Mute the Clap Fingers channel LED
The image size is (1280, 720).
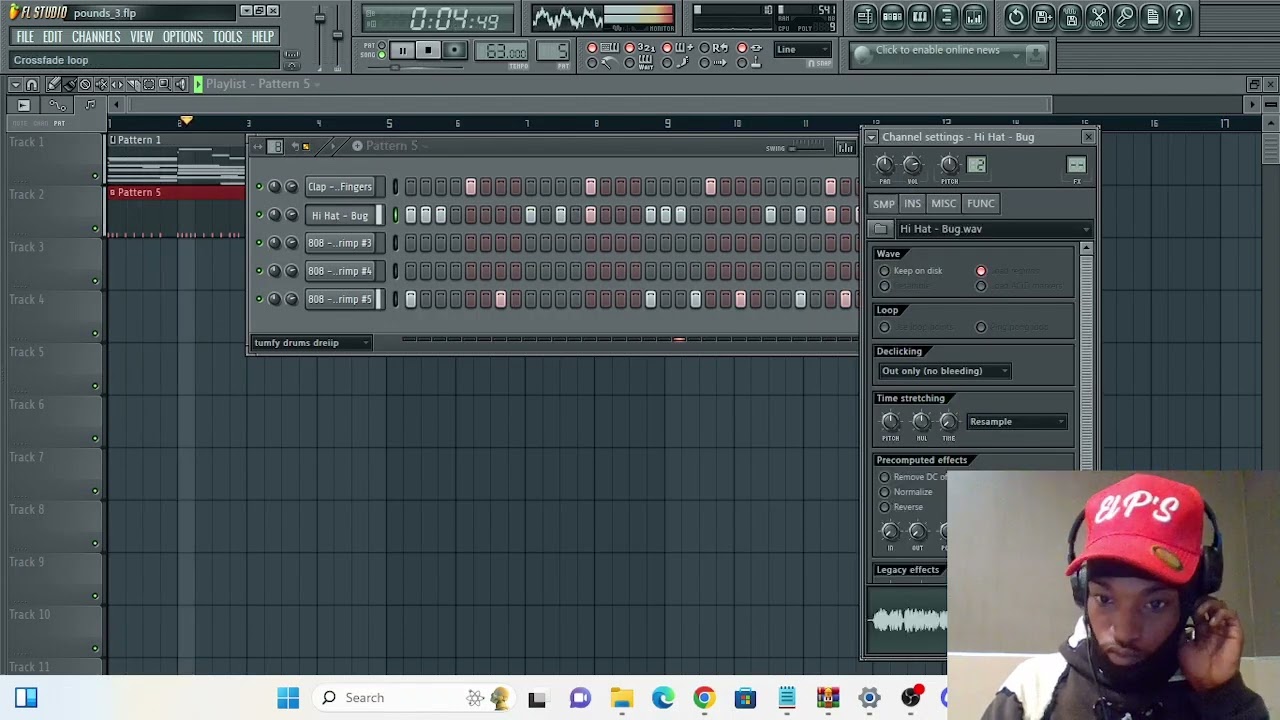coord(259,187)
